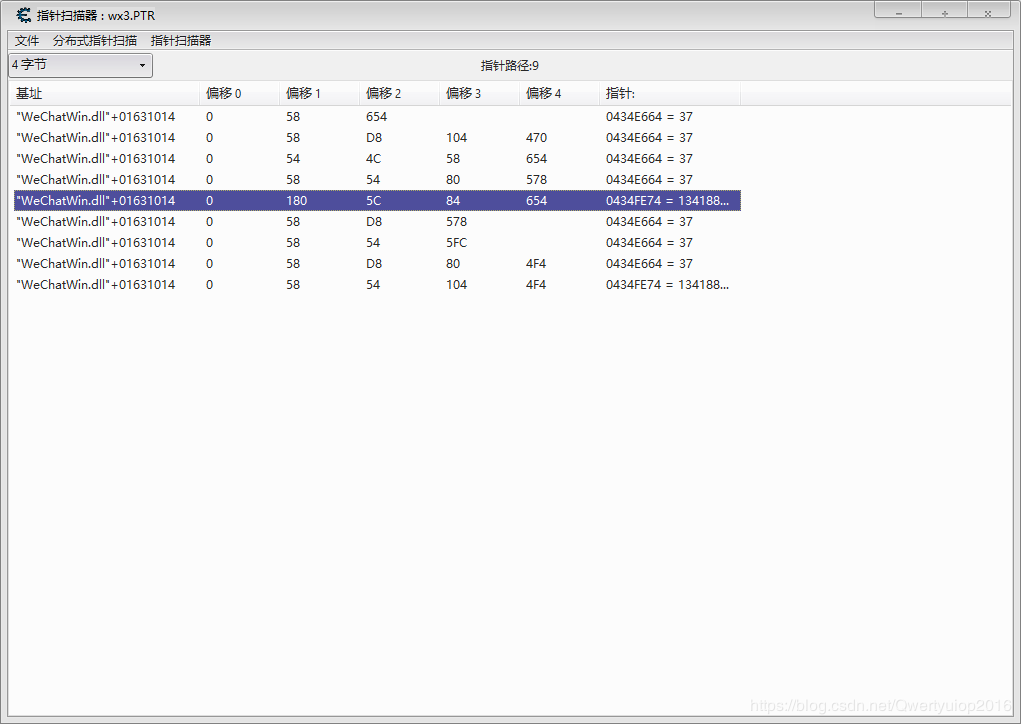Image resolution: width=1021 pixels, height=724 pixels.
Task: Click the 470 offset cell
Action: click(x=537, y=137)
